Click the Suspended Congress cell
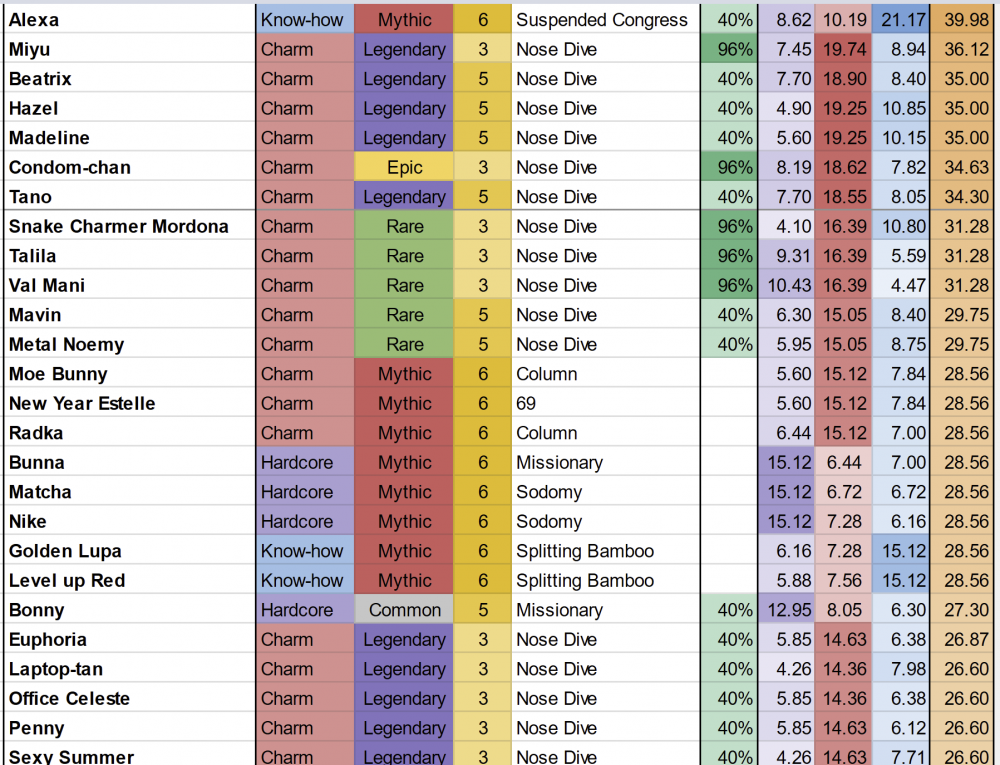 point(605,20)
